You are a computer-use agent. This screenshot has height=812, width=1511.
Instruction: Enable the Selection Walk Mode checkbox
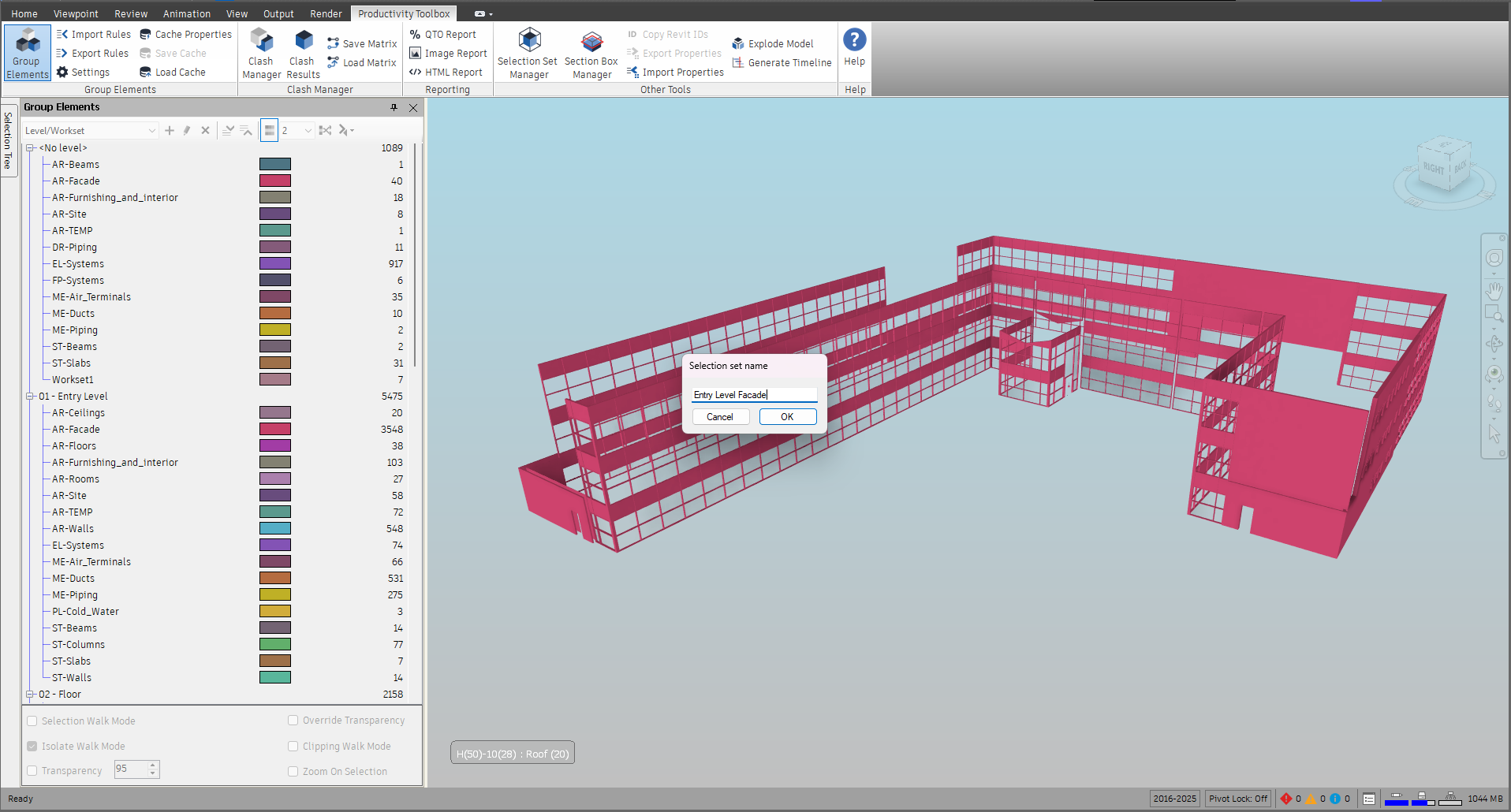coord(32,721)
